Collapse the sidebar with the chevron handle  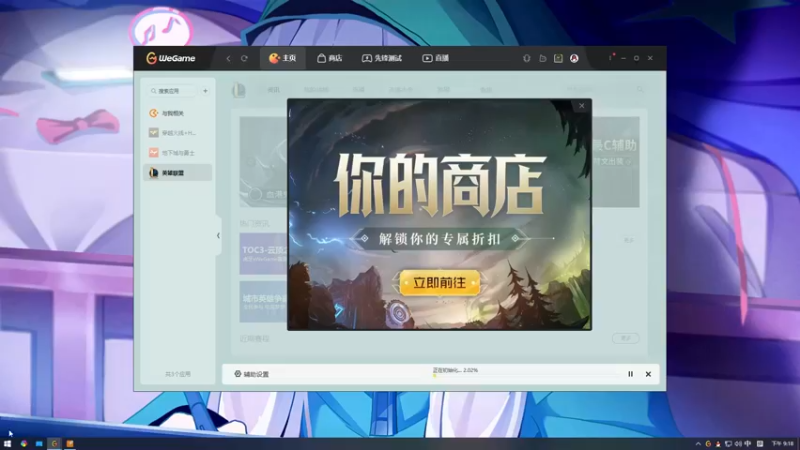point(218,236)
